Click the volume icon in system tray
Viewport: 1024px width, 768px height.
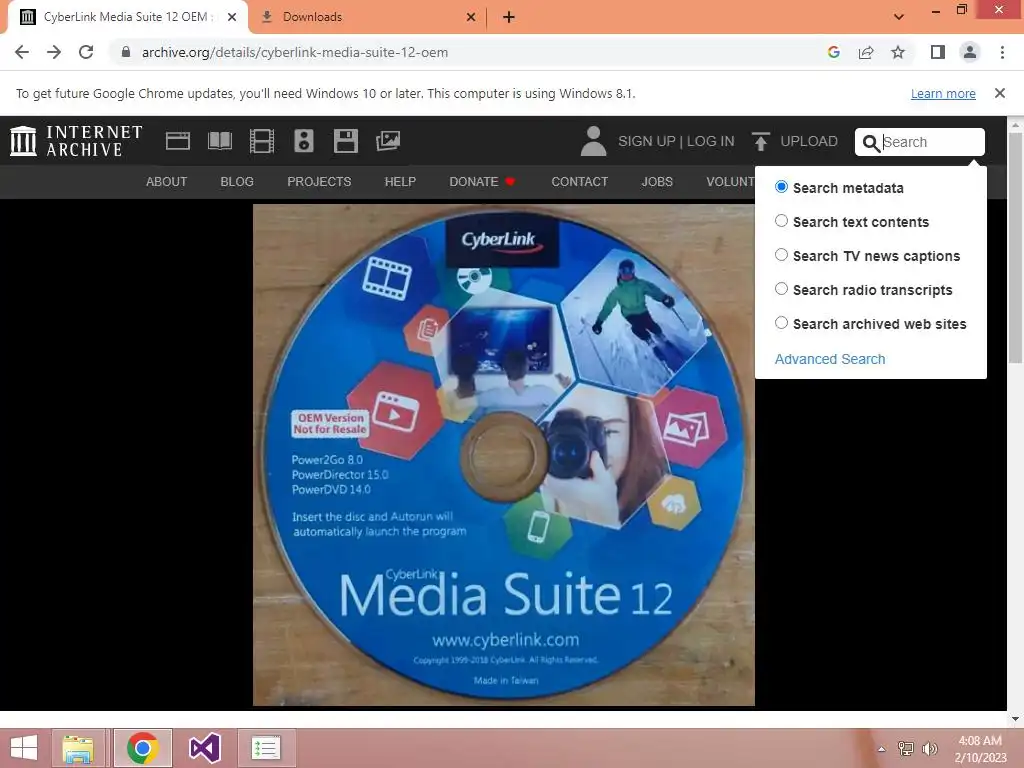click(x=929, y=749)
